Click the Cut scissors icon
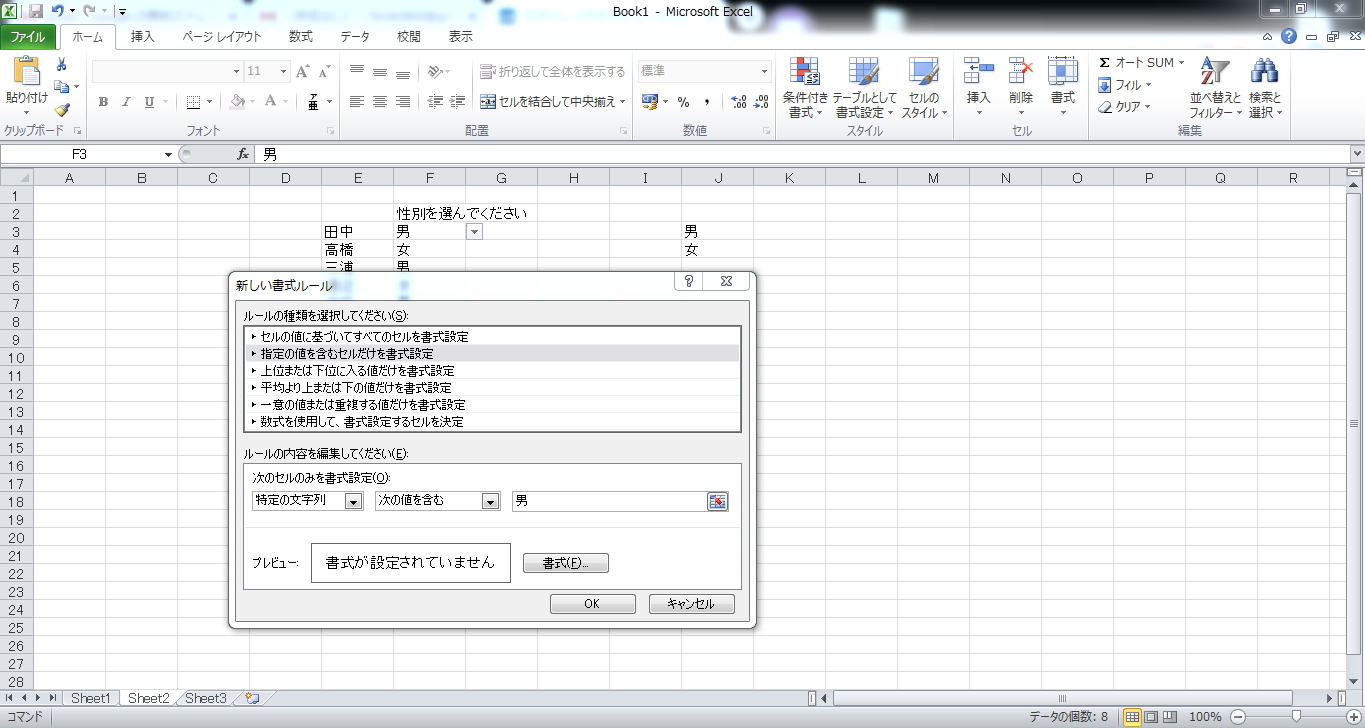 [x=61, y=65]
